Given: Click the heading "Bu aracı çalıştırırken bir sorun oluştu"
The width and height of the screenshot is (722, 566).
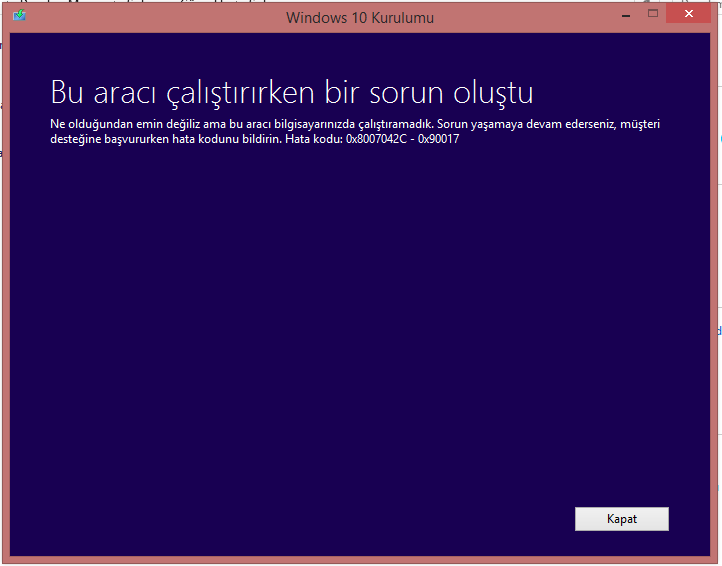Looking at the screenshot, I should 292,93.
